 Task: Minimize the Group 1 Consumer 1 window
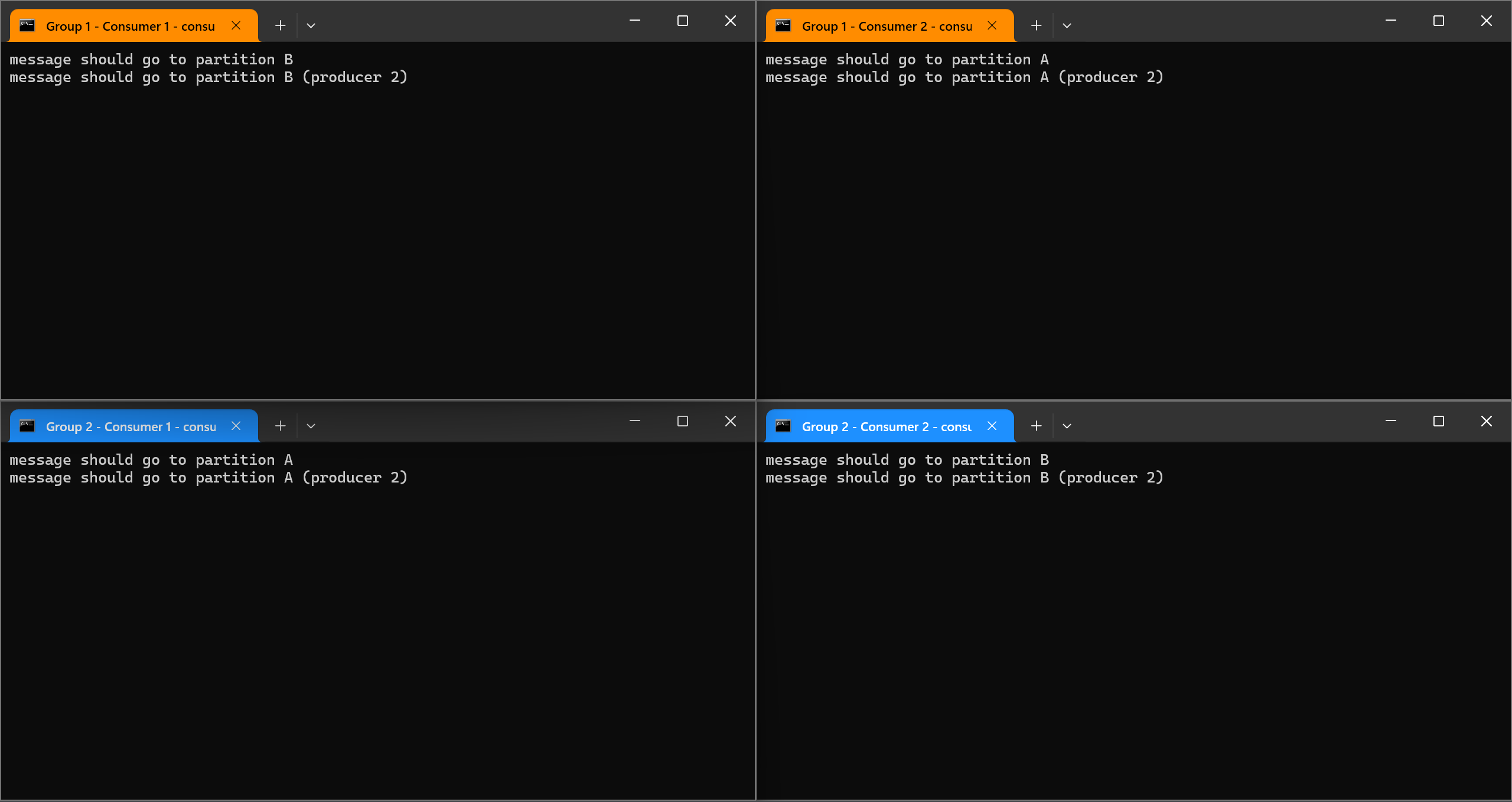tap(635, 21)
